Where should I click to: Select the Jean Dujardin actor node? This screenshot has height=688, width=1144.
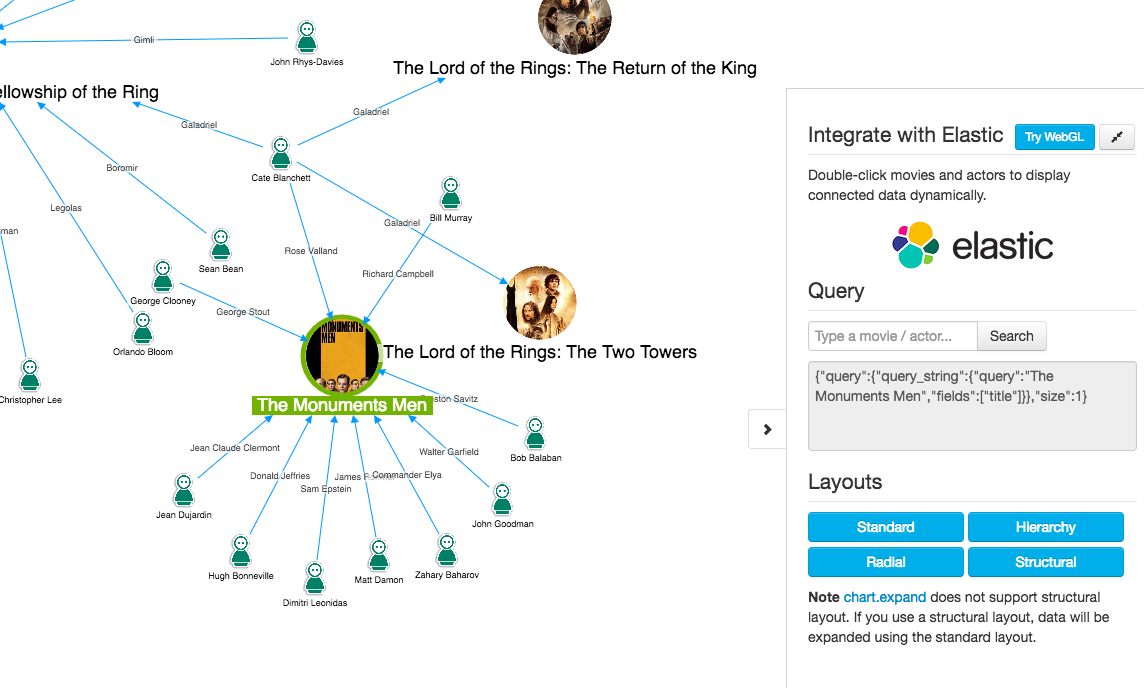184,491
